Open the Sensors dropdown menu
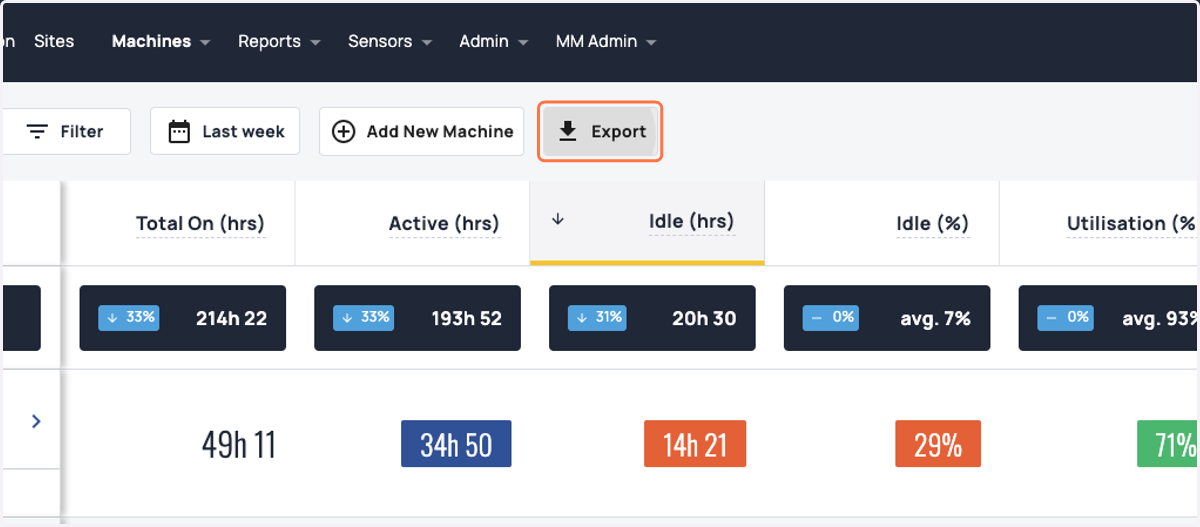This screenshot has height=527, width=1200. tap(390, 42)
